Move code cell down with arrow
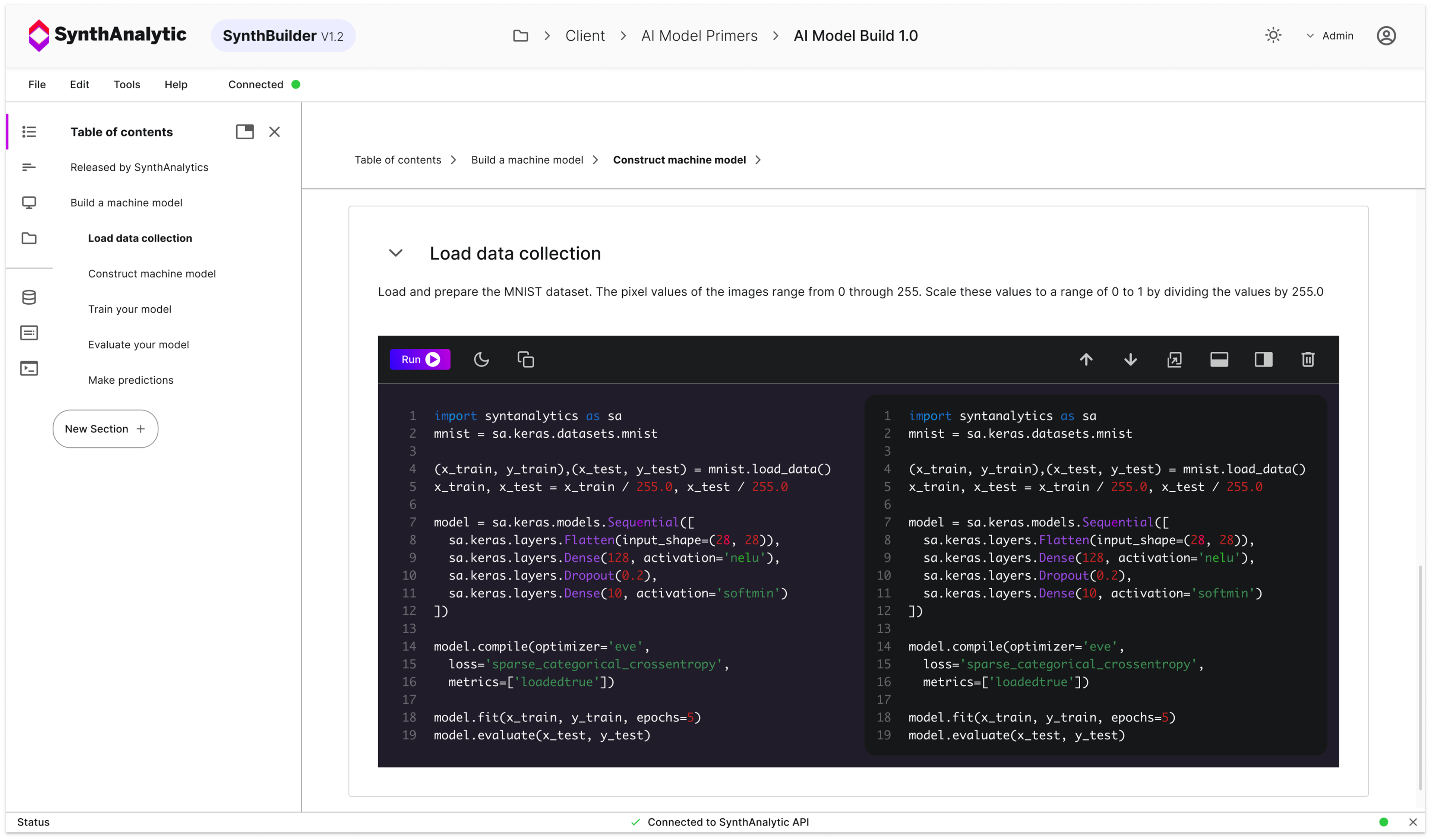This screenshot has width=1431, height=840. tap(1130, 359)
